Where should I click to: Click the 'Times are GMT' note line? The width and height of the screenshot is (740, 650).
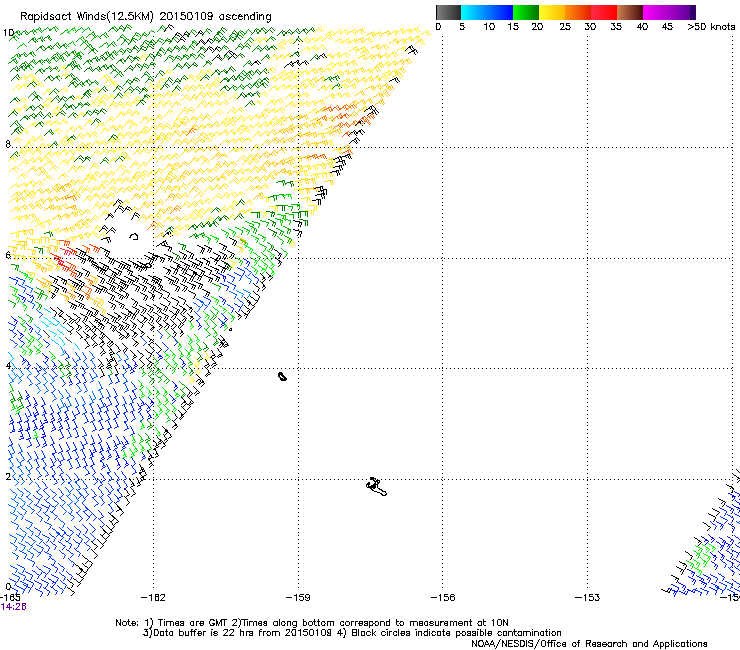tap(311, 623)
